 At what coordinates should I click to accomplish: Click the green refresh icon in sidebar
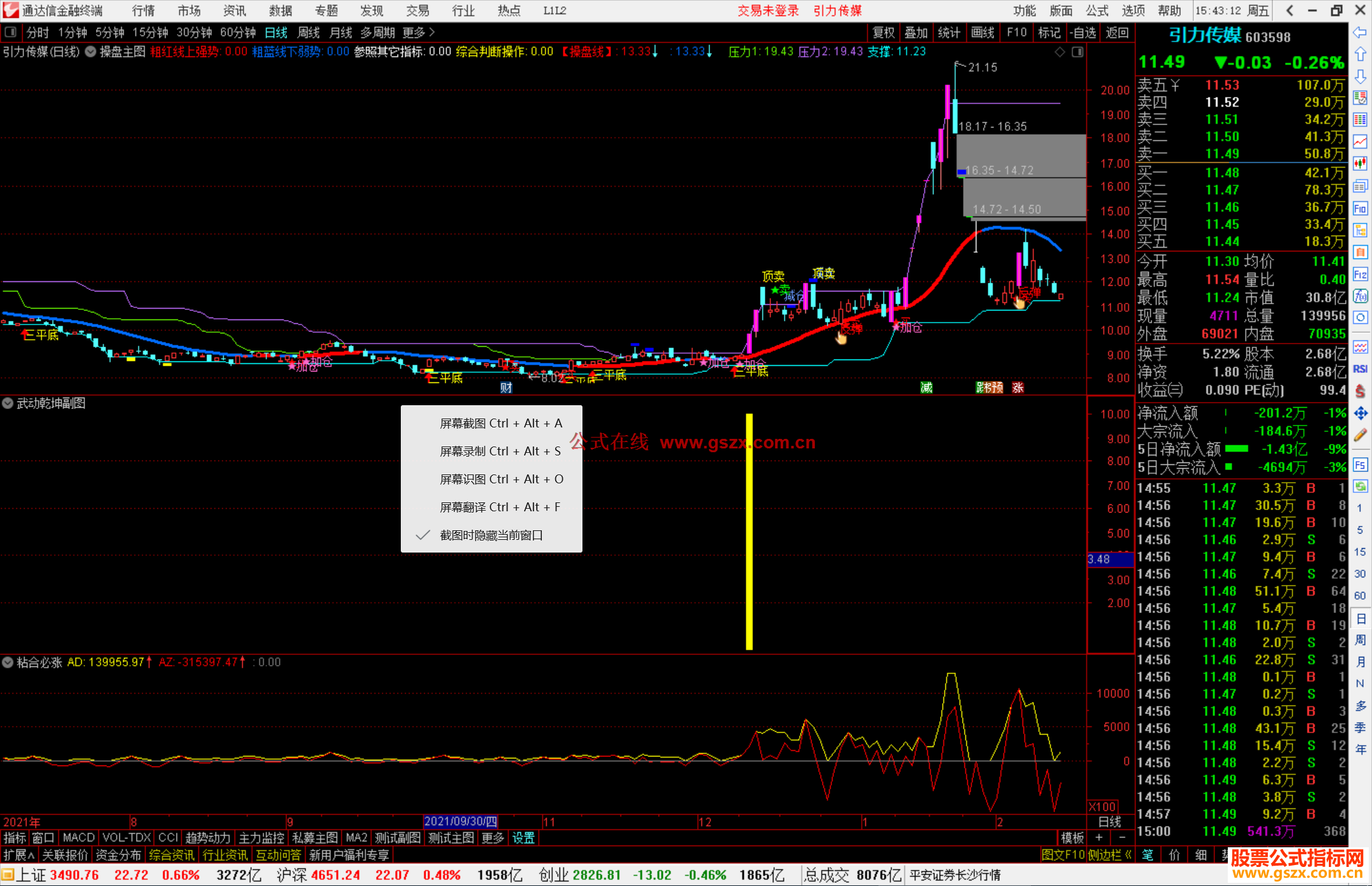(x=1360, y=487)
